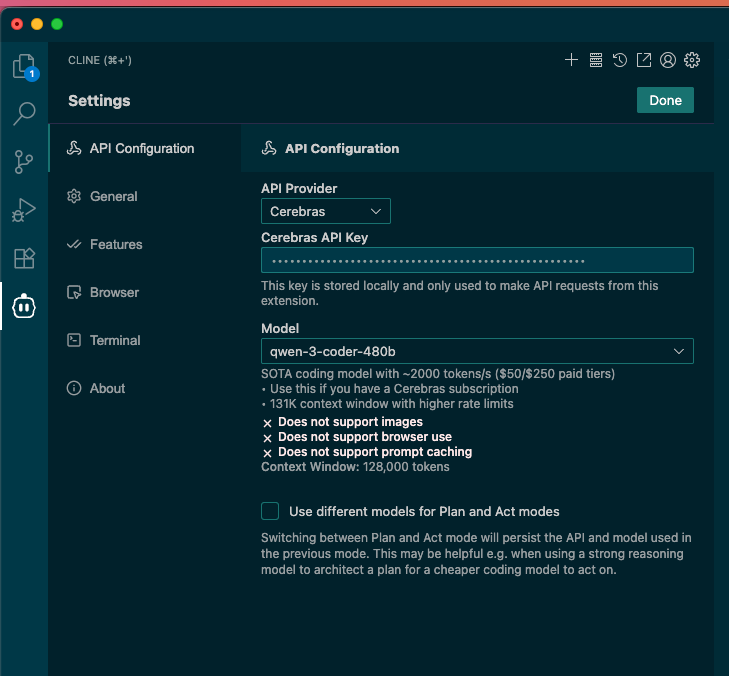Start a new Cline task with plus icon
The height and width of the screenshot is (676, 729).
pyautogui.click(x=571, y=60)
